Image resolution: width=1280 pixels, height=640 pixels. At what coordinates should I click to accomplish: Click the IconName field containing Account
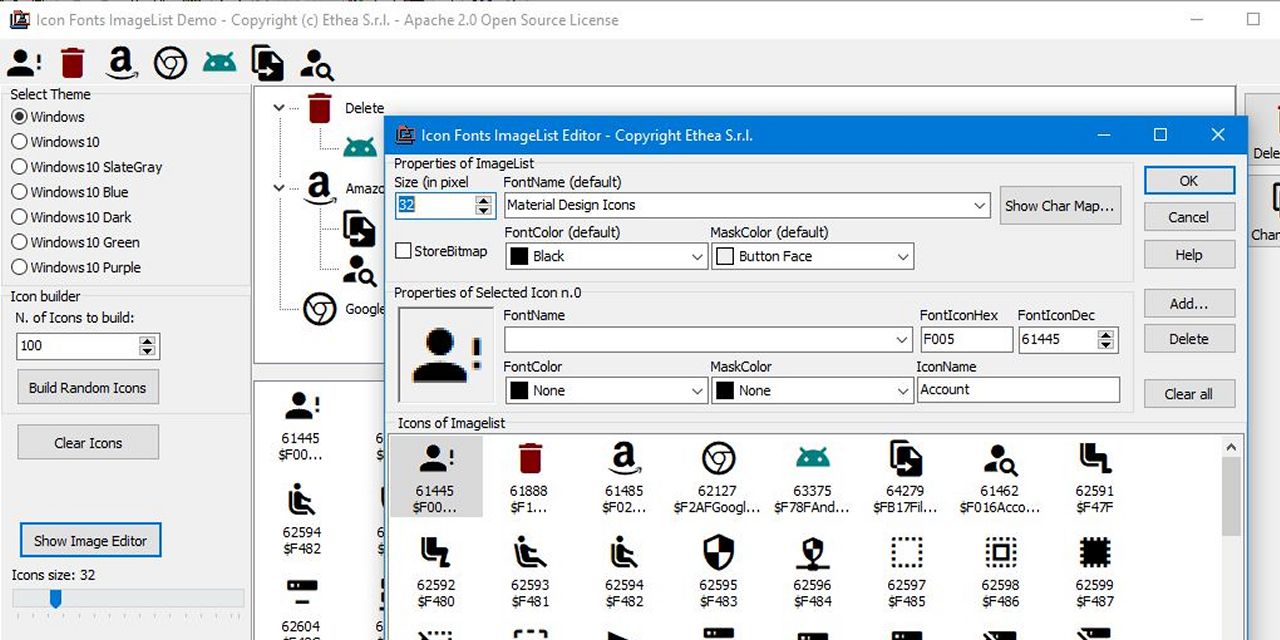(x=1017, y=390)
